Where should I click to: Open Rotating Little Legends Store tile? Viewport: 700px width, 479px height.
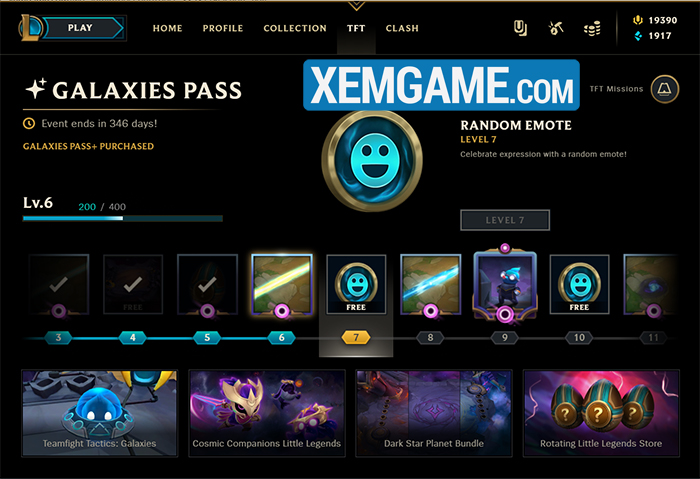601,413
